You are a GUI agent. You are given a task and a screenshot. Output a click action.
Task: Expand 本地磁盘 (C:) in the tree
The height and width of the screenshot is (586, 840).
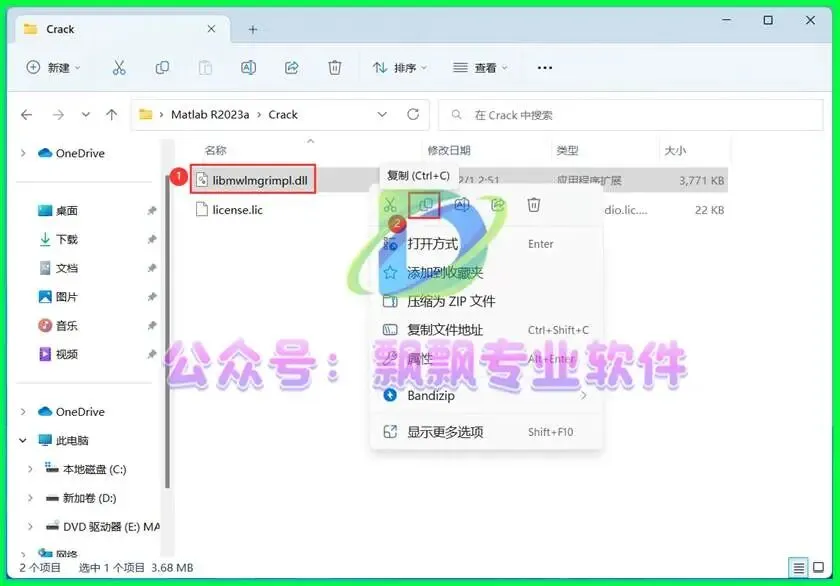click(31, 469)
